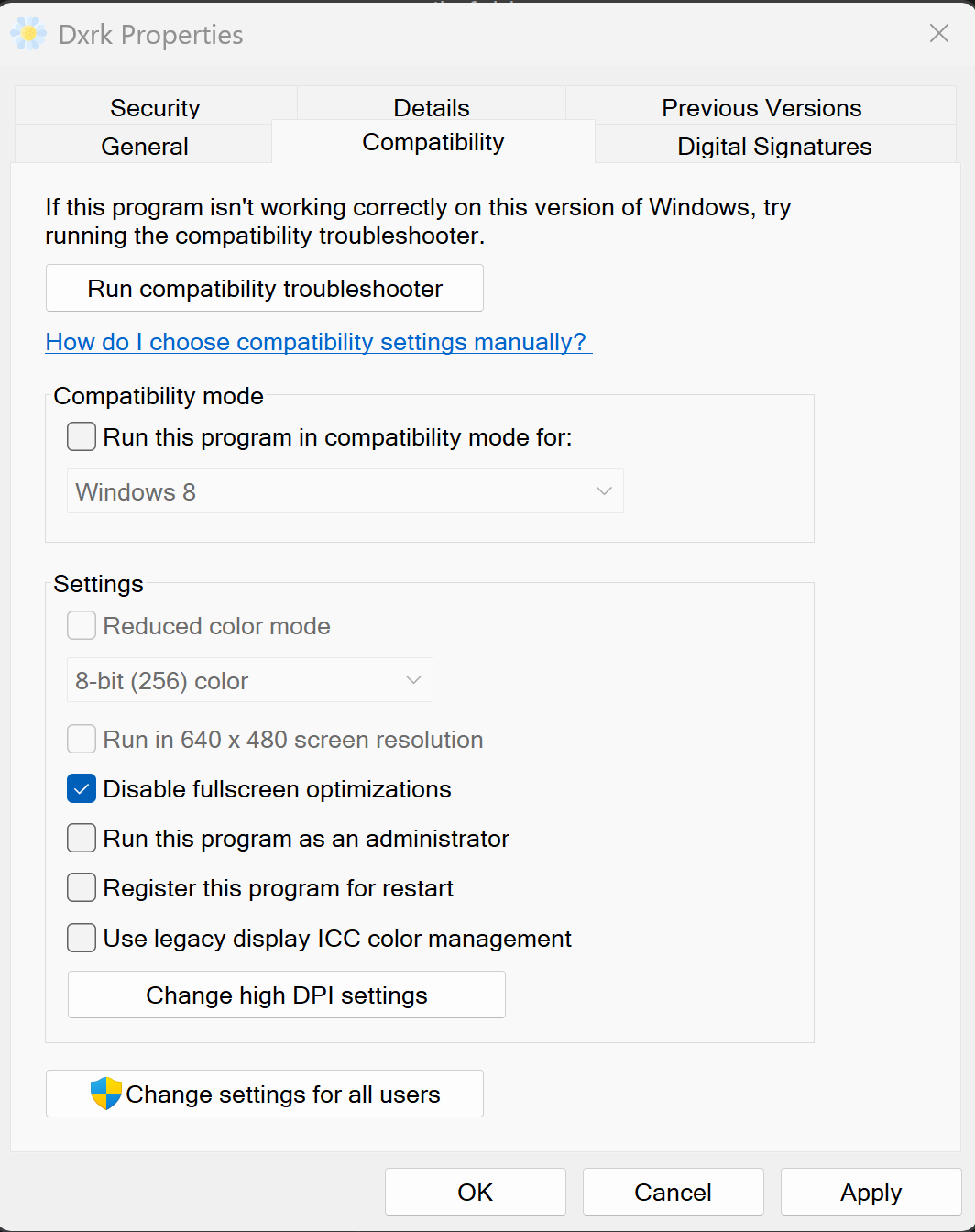Open the Digital Signatures tab

click(774, 146)
